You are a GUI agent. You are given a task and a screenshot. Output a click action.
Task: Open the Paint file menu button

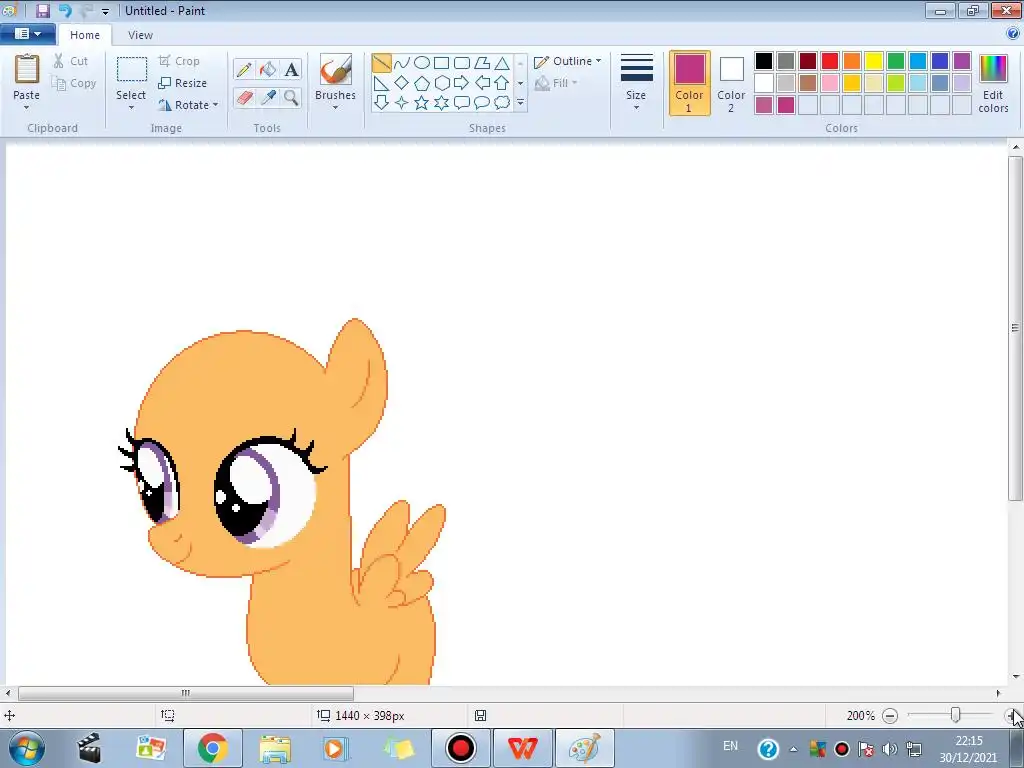click(27, 34)
